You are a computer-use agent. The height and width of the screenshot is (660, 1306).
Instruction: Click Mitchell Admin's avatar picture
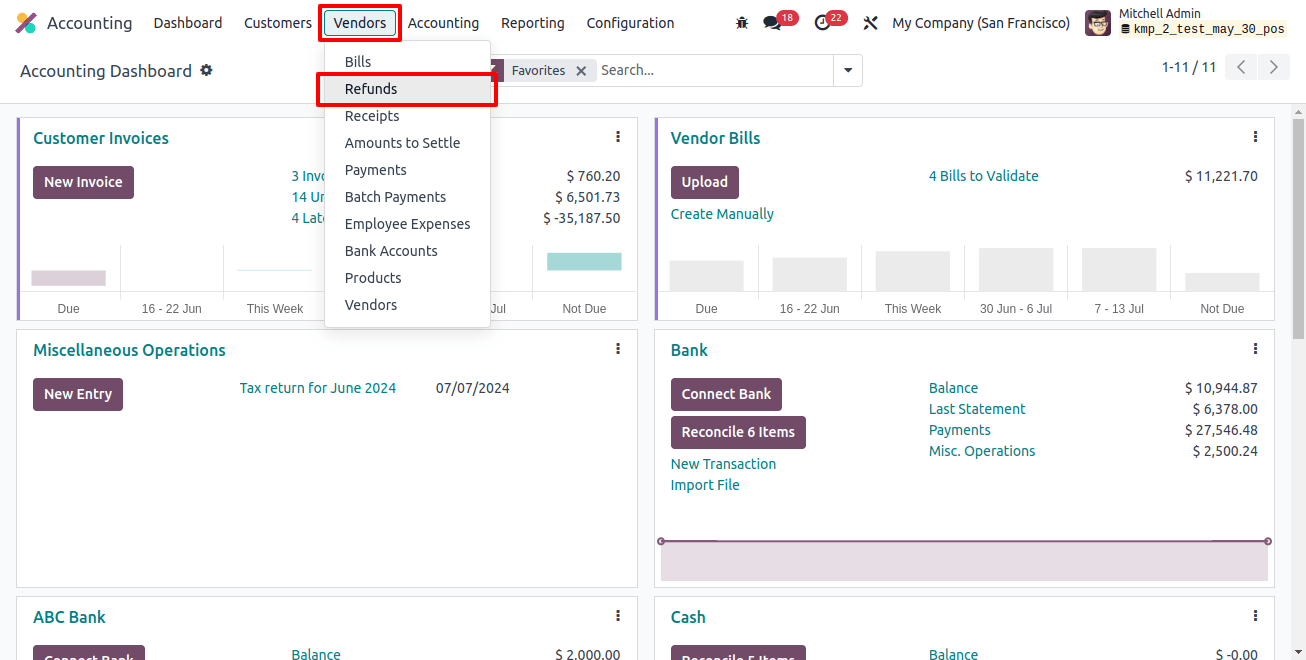(1098, 23)
